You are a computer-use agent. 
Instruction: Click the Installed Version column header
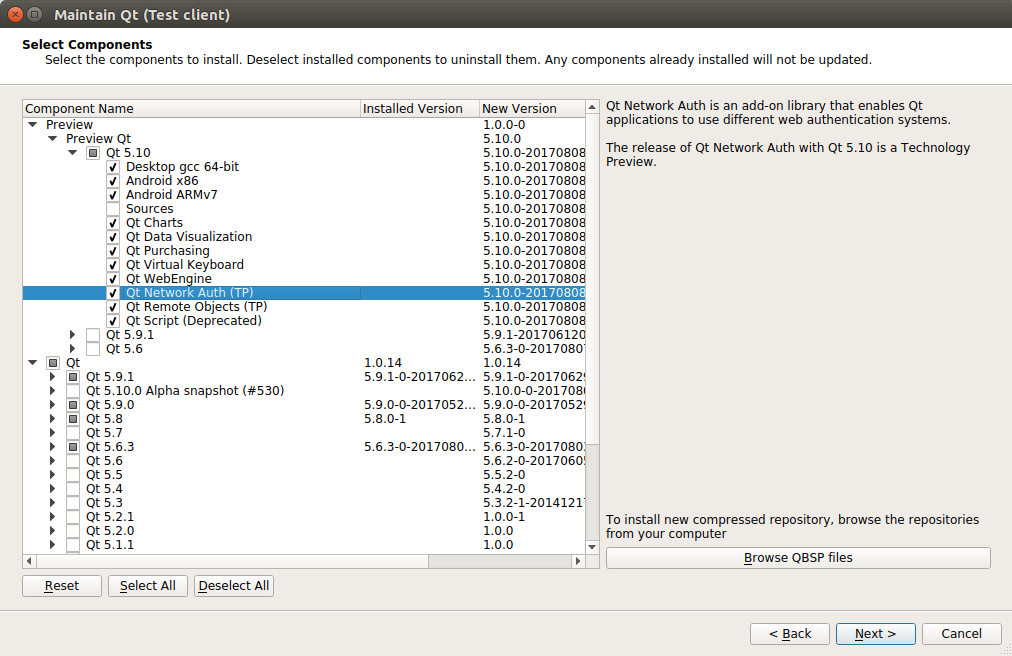pyautogui.click(x=418, y=108)
